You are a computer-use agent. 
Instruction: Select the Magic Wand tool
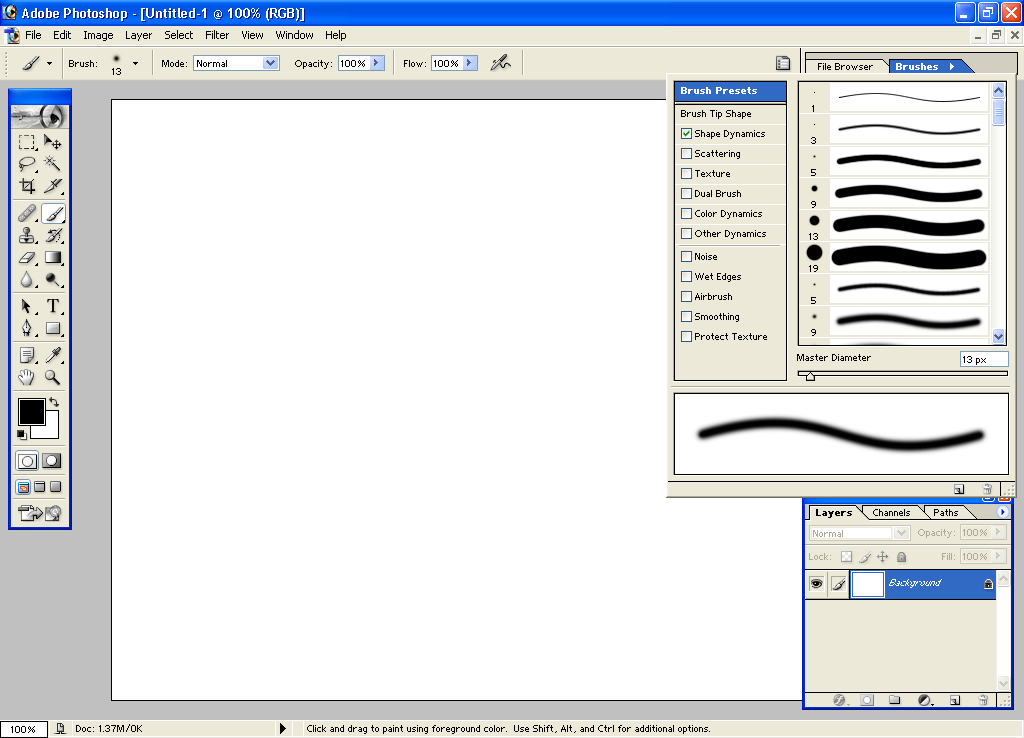[x=53, y=163]
